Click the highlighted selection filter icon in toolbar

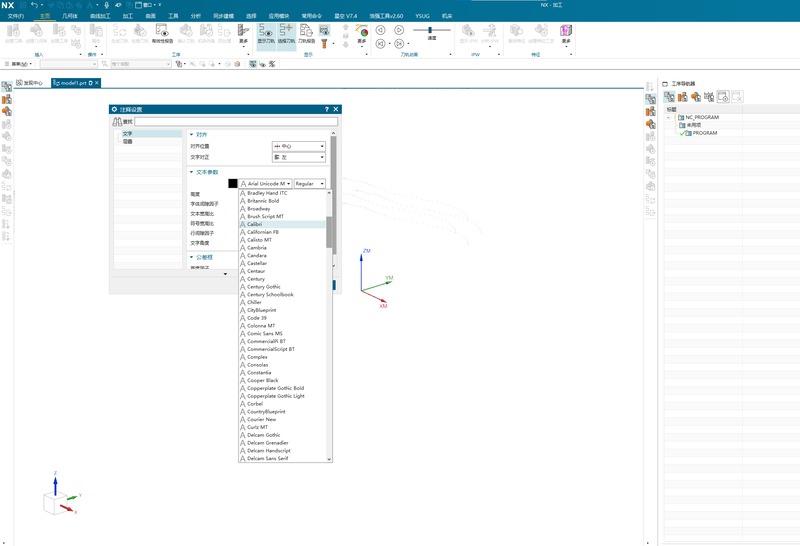253,64
